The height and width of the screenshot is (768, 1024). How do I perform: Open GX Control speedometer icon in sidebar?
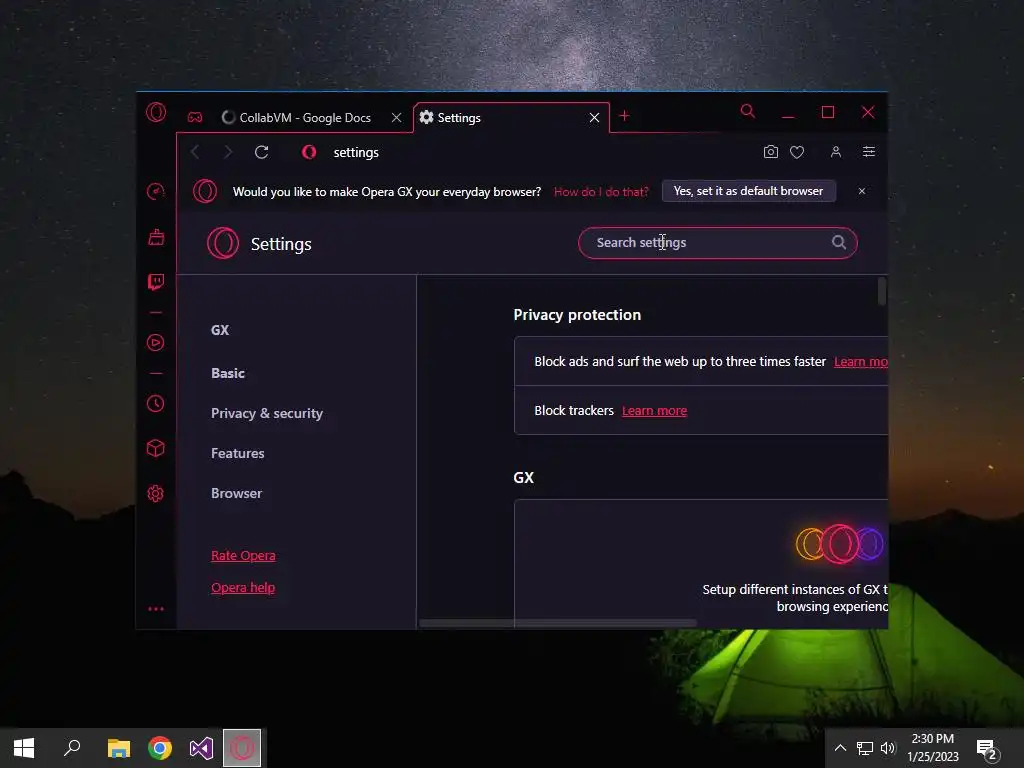[x=155, y=191]
